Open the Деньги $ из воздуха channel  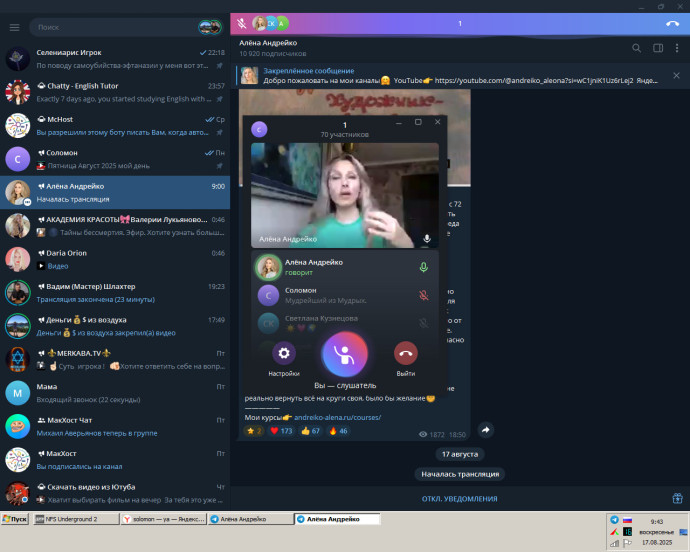115,326
